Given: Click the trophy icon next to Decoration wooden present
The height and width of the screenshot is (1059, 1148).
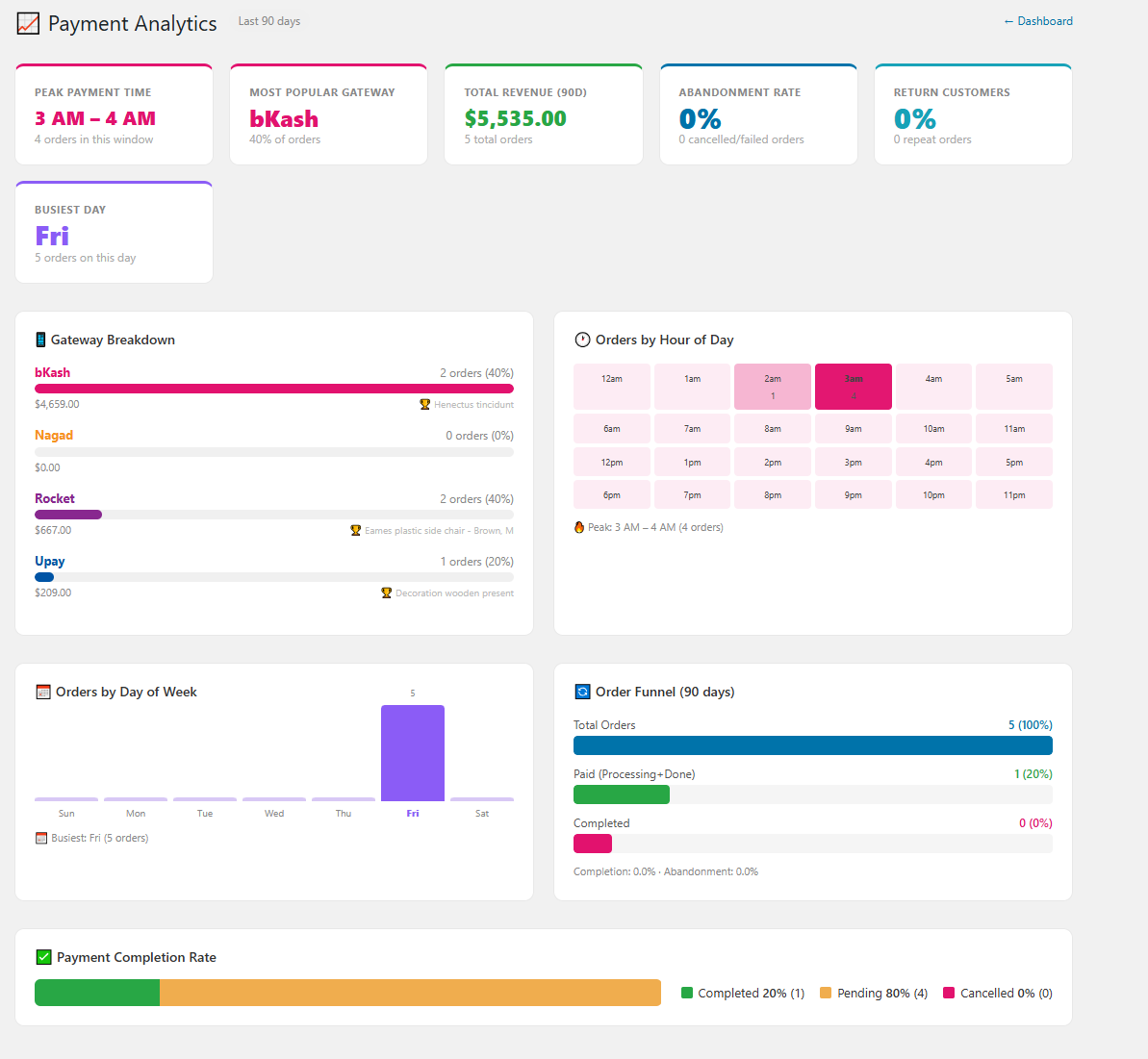Looking at the screenshot, I should click(388, 593).
